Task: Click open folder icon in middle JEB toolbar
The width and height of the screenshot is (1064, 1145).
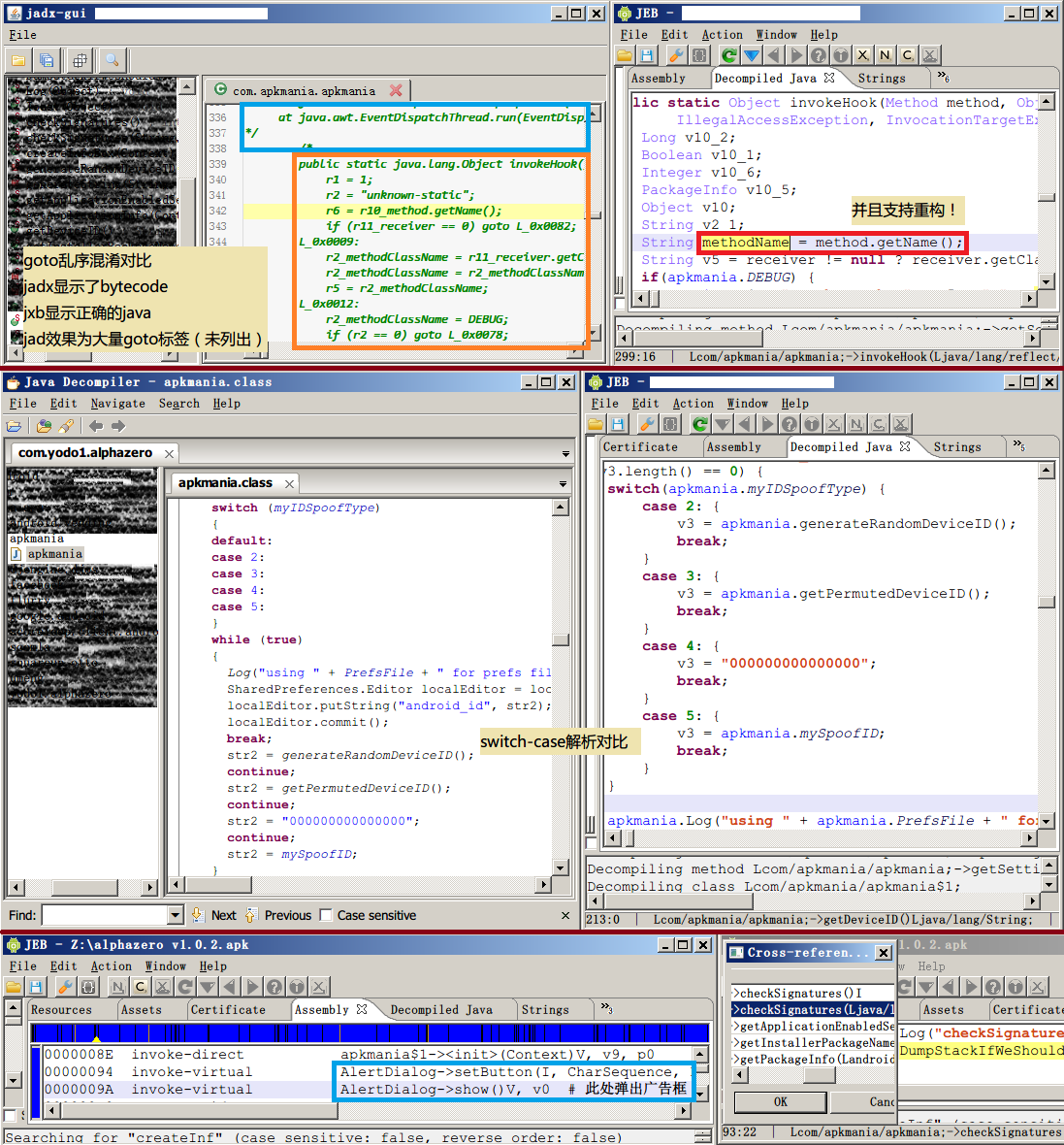Action: point(596,424)
